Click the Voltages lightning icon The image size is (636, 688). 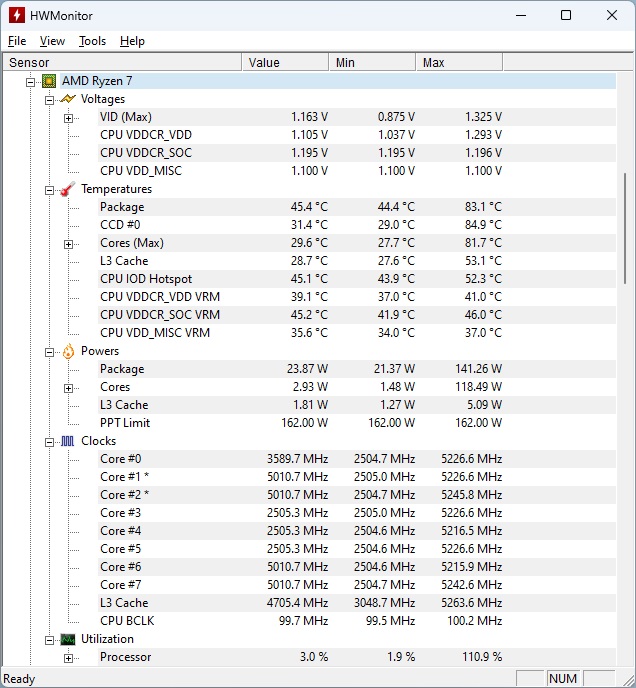68,99
